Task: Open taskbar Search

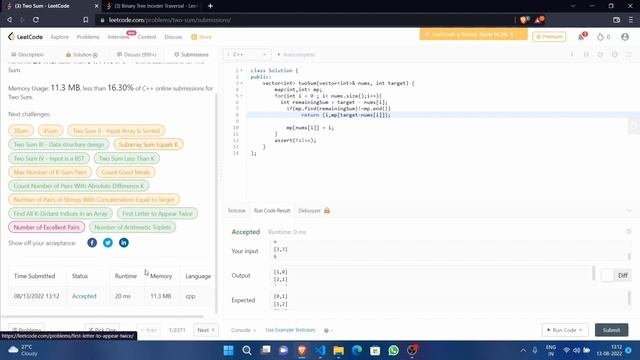Action: point(247,350)
